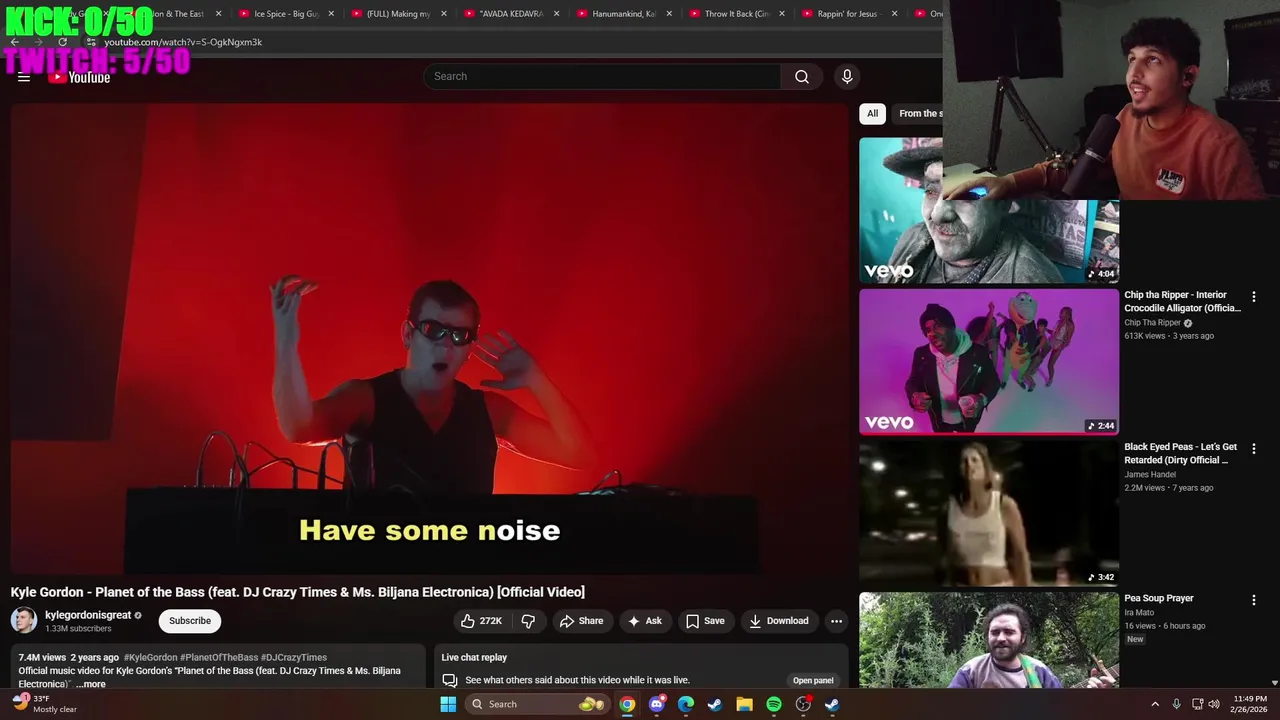
Task: Open the Windows Start menu
Action: point(448,704)
